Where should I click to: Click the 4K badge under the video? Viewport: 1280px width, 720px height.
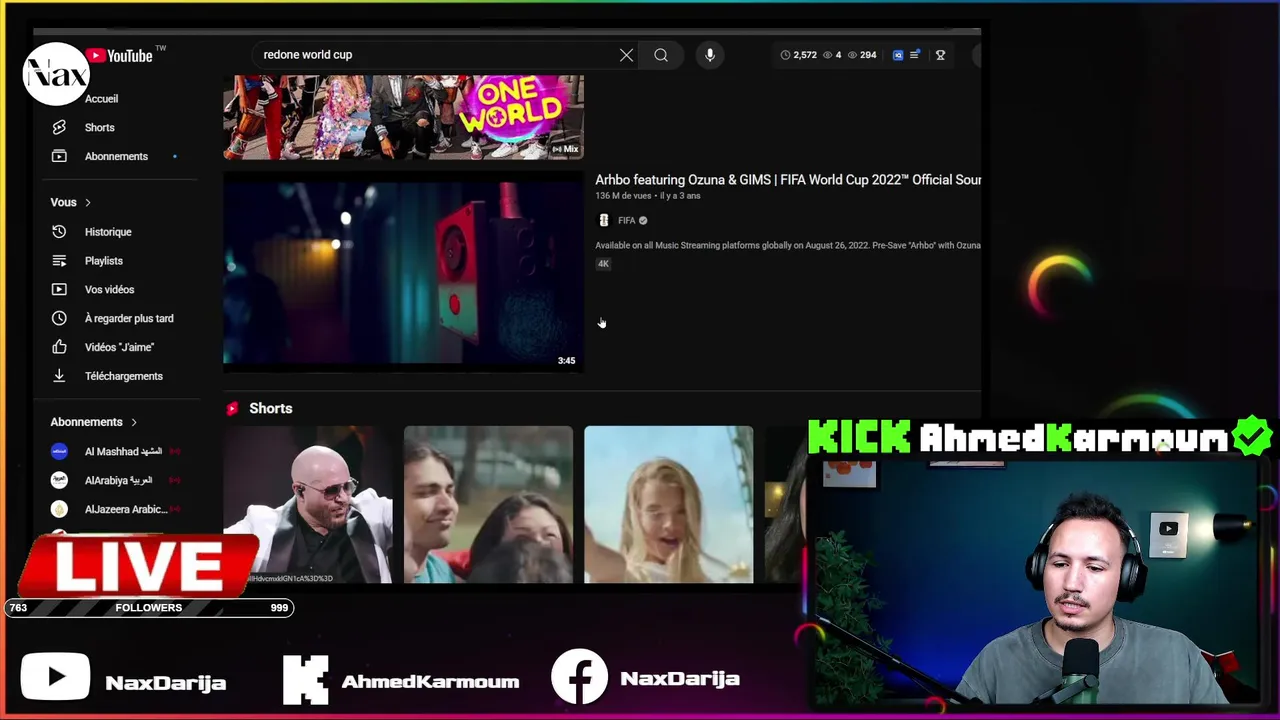pos(603,264)
